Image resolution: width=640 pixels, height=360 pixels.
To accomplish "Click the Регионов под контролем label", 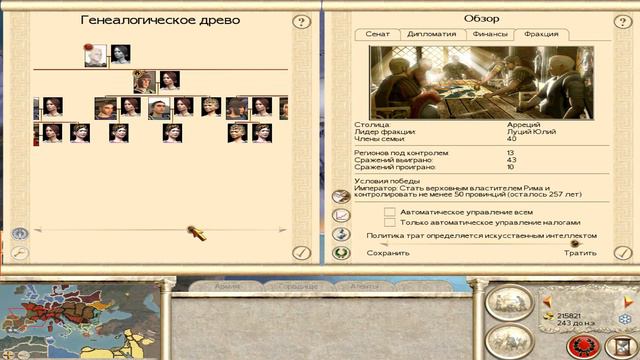I will tap(401, 153).
